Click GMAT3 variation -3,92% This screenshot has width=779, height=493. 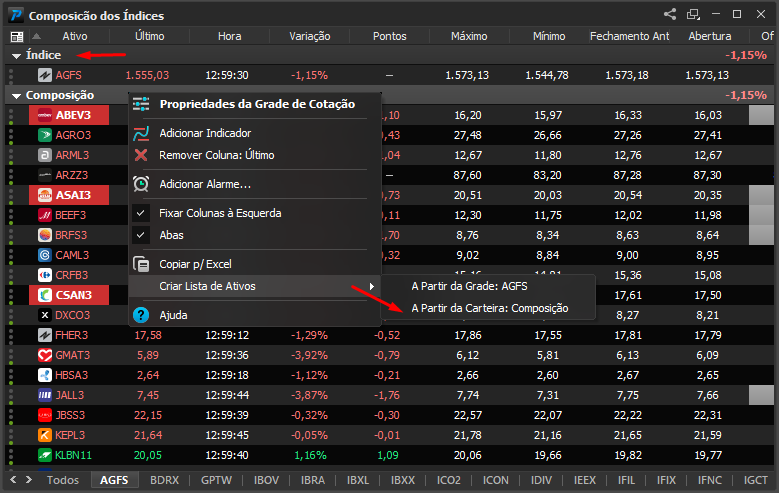[309, 355]
